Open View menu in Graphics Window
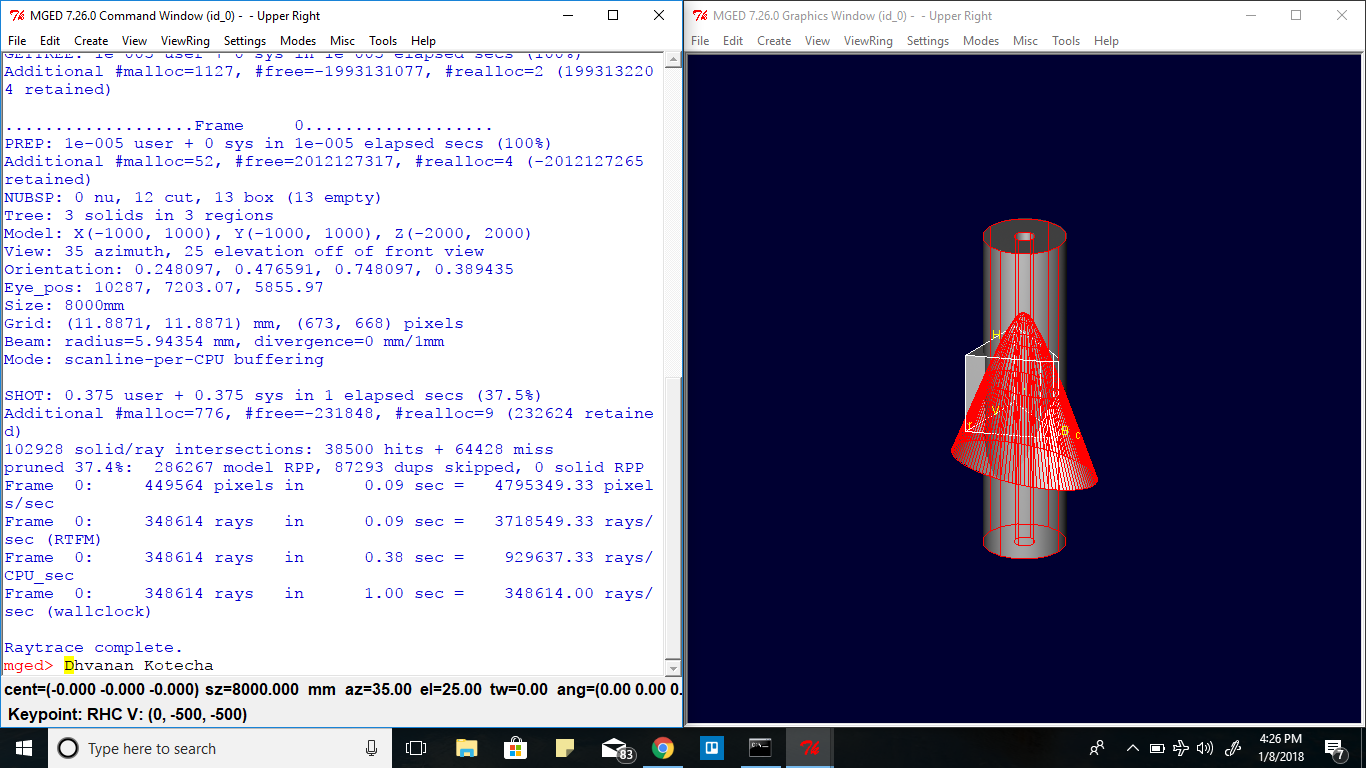The image size is (1366, 768). pos(818,41)
